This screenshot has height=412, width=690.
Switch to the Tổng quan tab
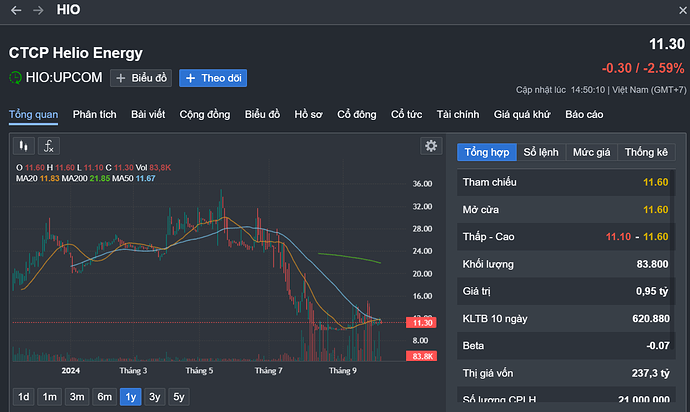tap(33, 114)
